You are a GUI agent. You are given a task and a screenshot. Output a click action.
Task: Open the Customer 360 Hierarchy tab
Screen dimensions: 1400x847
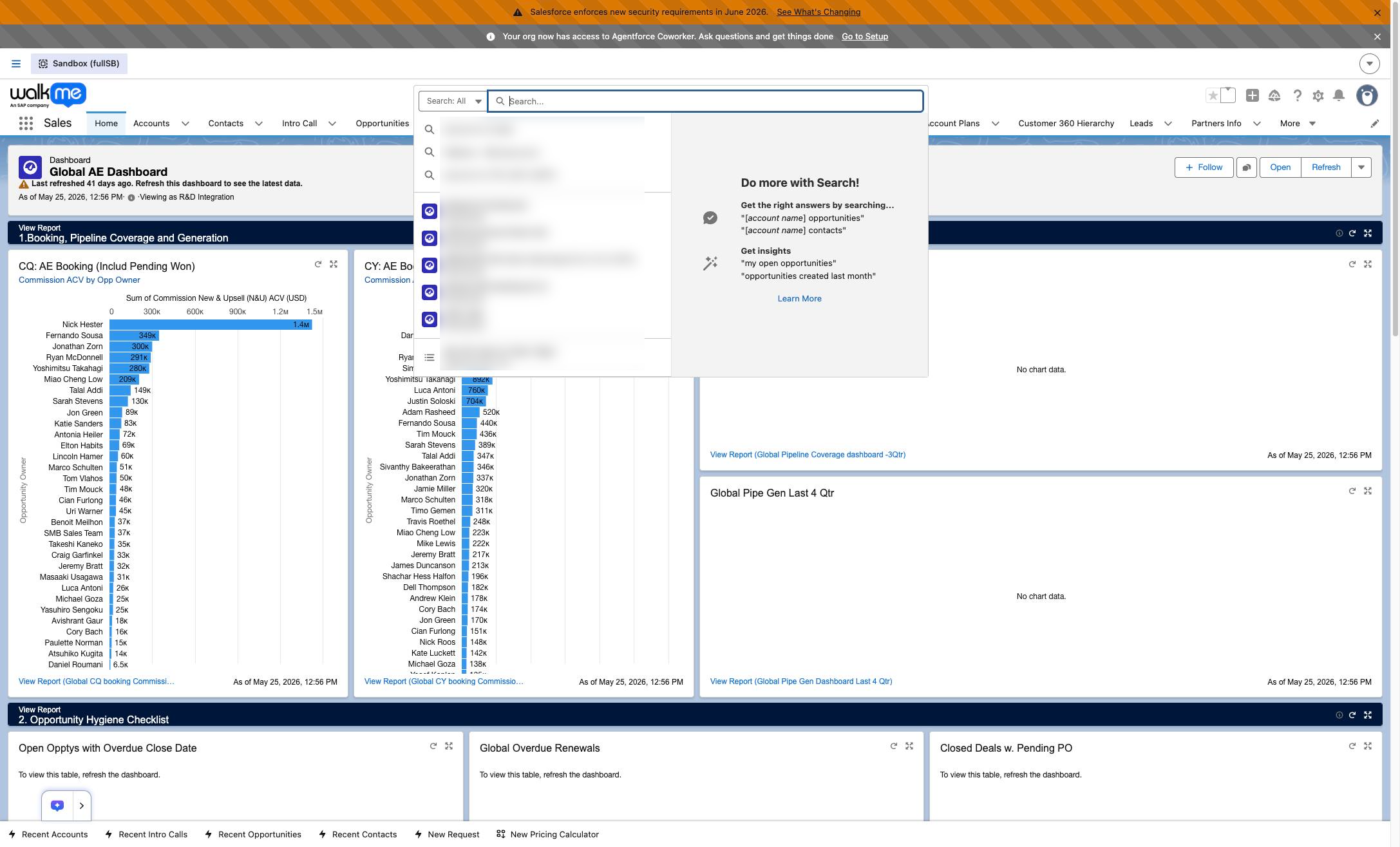(1066, 124)
